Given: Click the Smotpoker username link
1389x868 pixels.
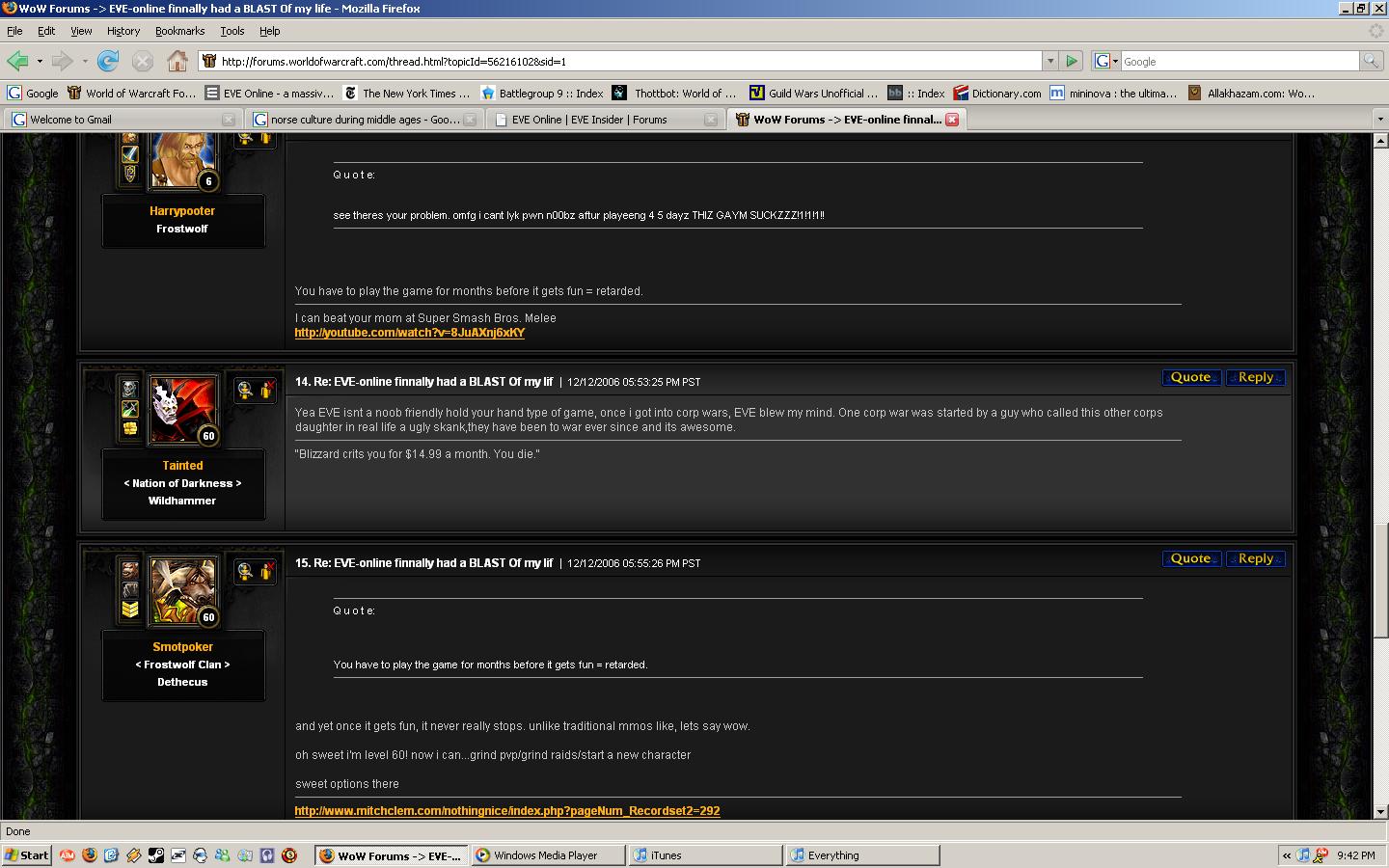Looking at the screenshot, I should (x=182, y=647).
